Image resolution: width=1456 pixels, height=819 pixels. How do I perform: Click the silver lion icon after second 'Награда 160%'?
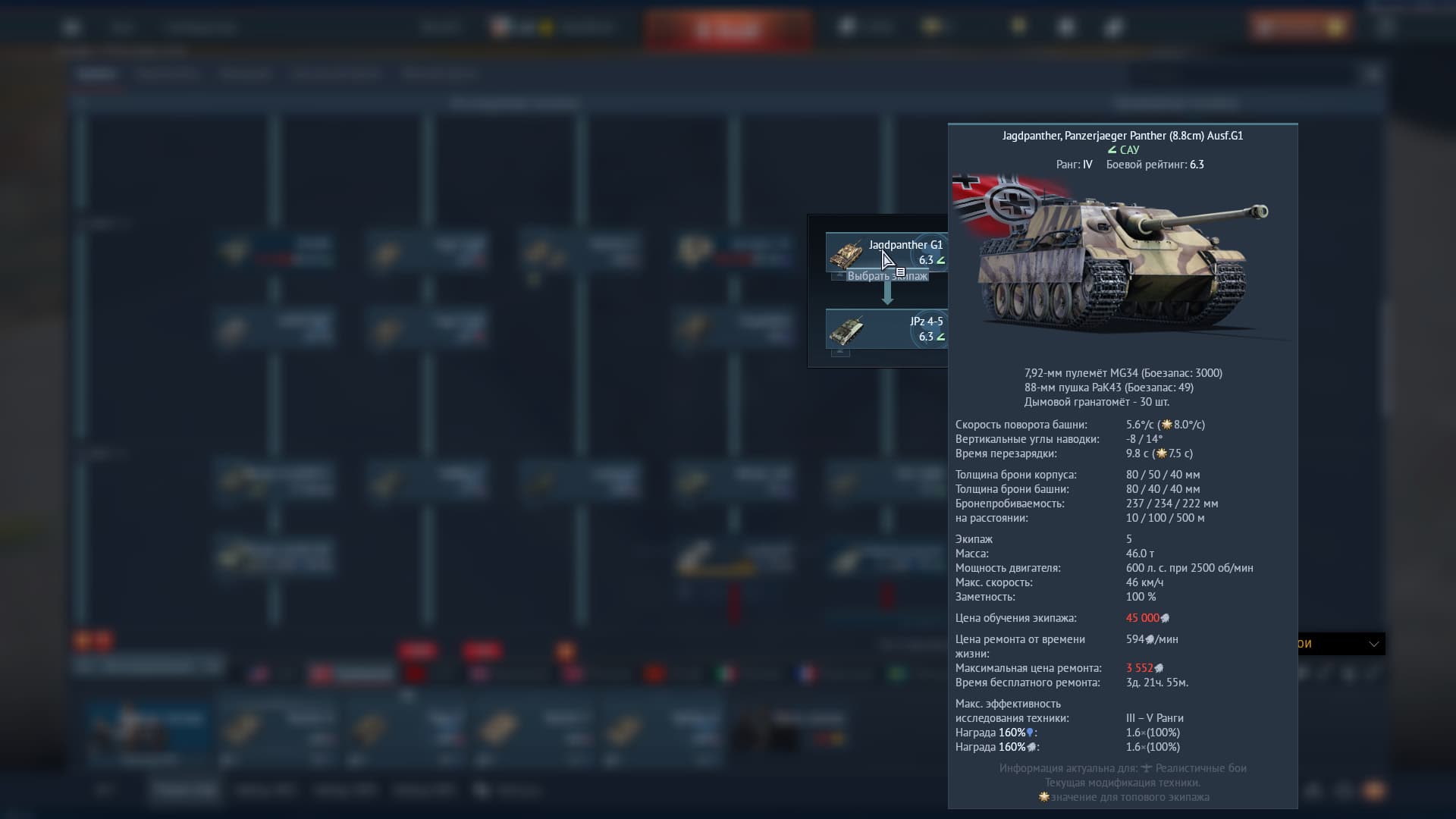(x=1031, y=747)
